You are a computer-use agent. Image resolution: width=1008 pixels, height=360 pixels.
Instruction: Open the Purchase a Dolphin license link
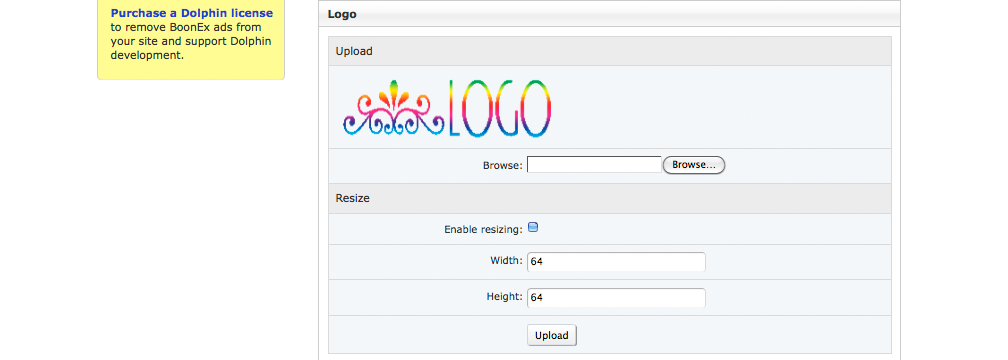tap(192, 13)
